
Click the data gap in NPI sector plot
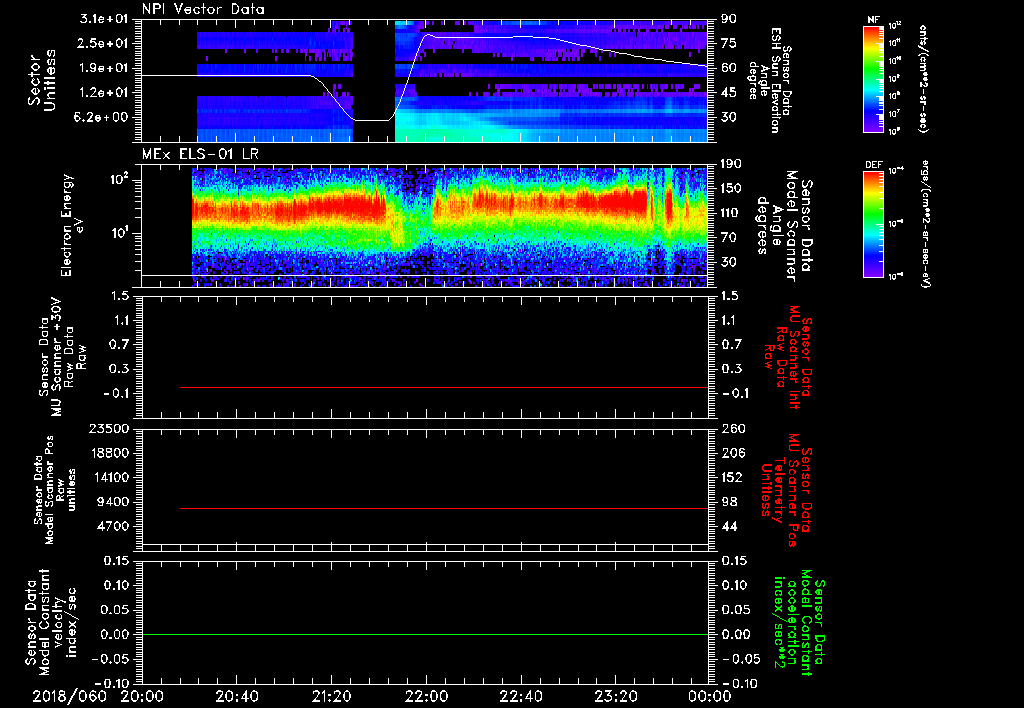click(x=374, y=80)
